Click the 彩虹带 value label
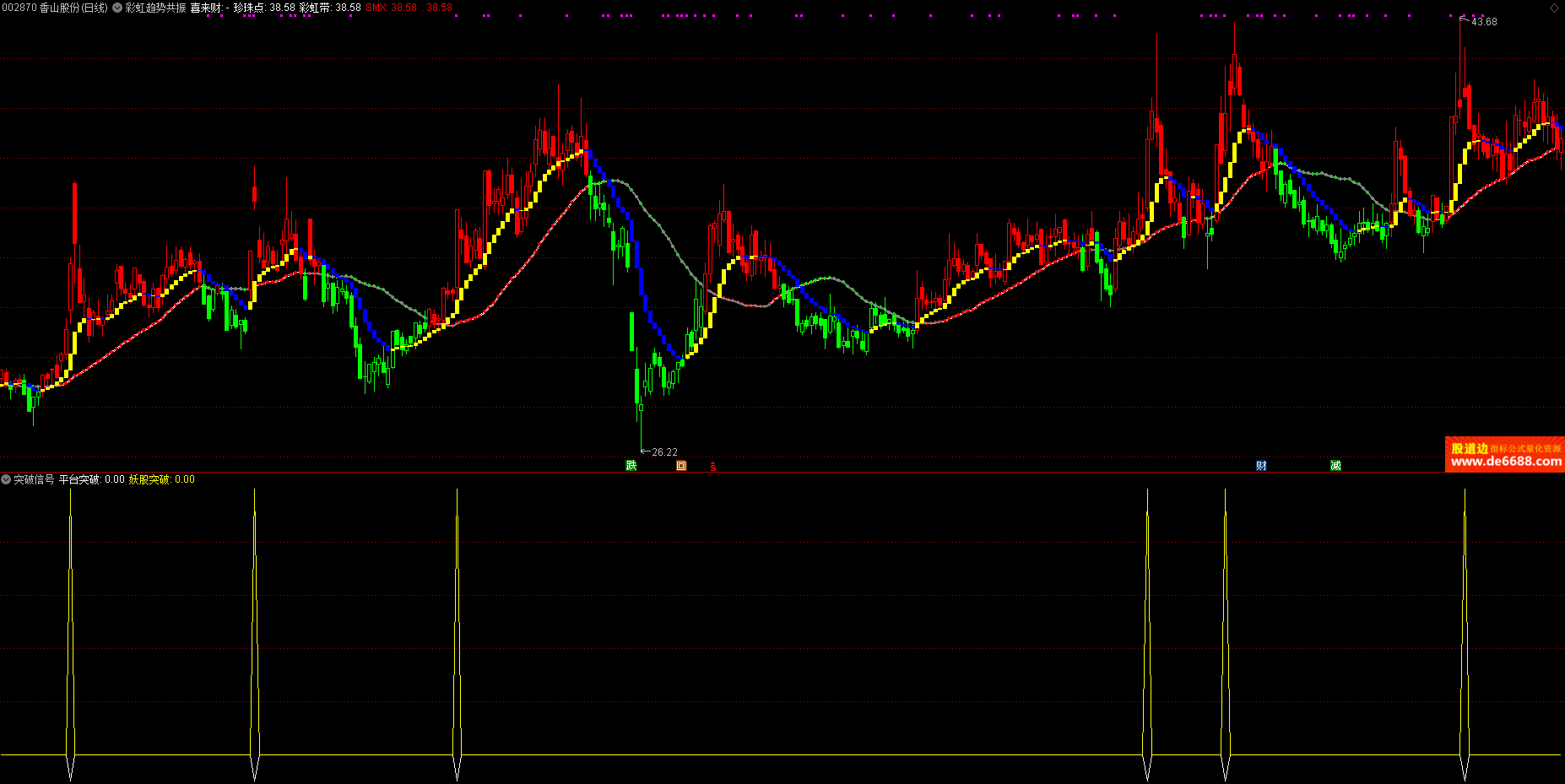The height and width of the screenshot is (784, 1565). [x=329, y=8]
